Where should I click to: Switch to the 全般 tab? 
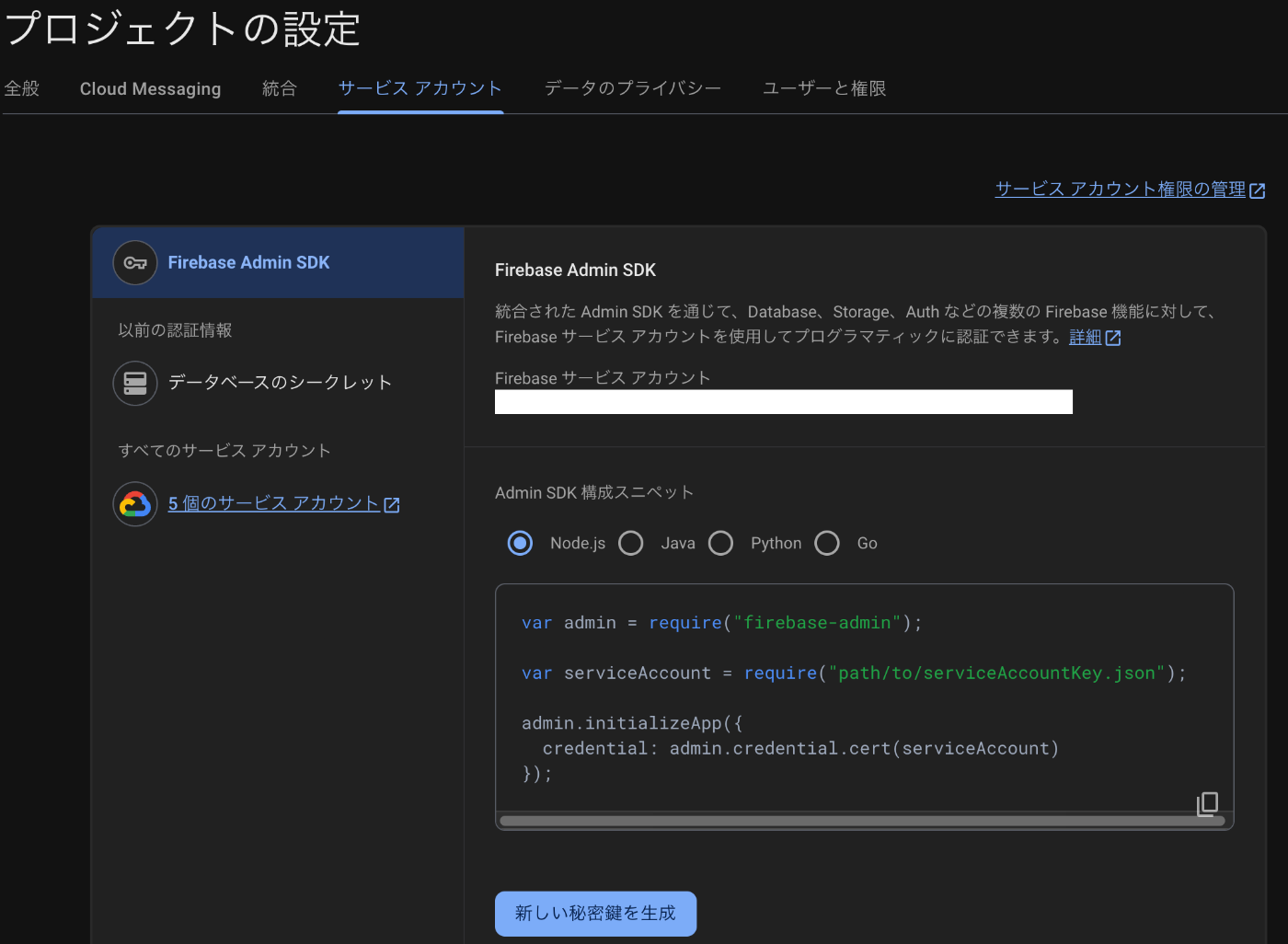[22, 88]
